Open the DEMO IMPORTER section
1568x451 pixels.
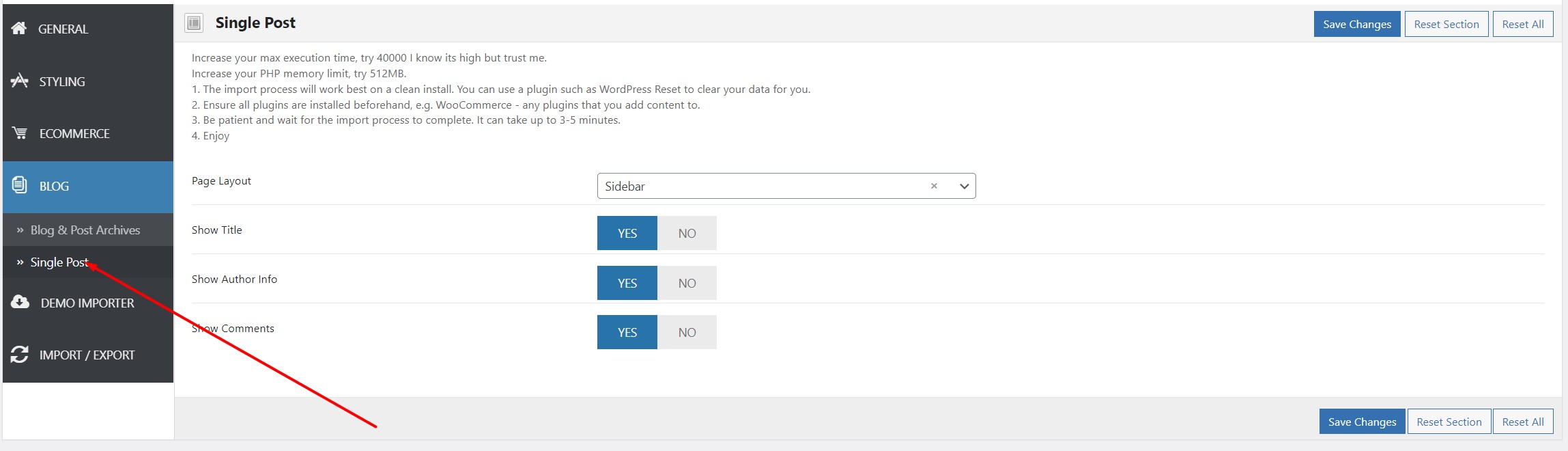coord(88,303)
